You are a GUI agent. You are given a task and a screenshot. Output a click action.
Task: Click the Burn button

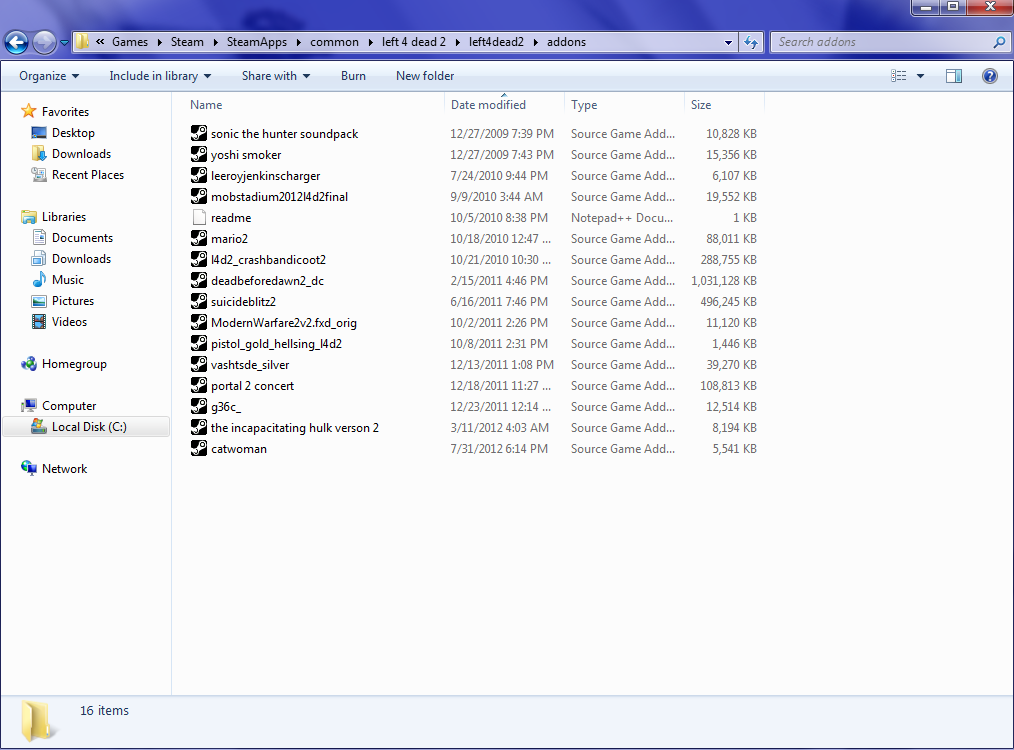353,76
